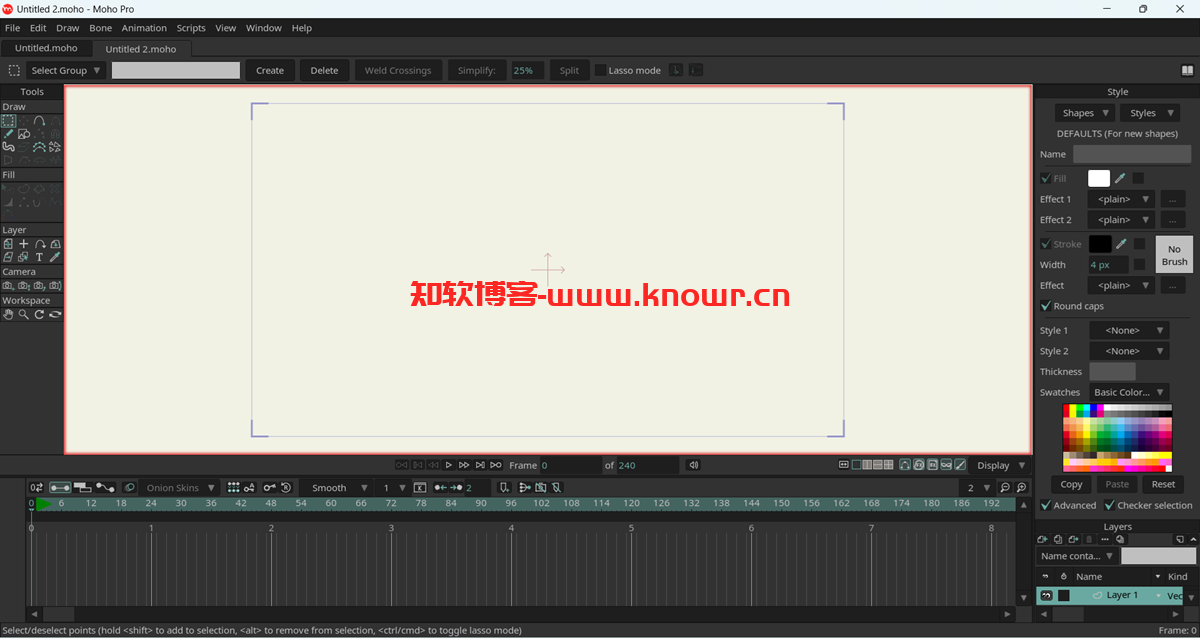Select the Track Camera tool
The width and height of the screenshot is (1200, 638).
pos(8,285)
